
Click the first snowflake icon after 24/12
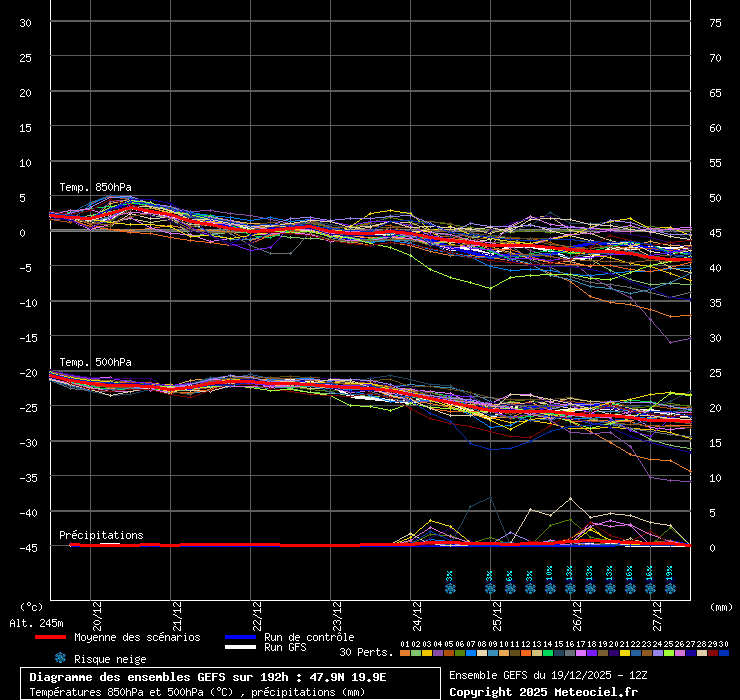(x=449, y=589)
